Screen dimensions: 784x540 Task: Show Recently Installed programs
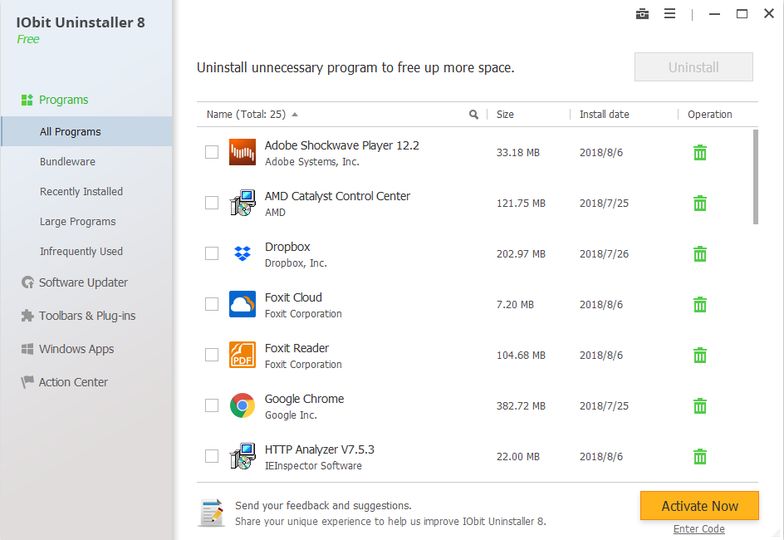(x=82, y=192)
